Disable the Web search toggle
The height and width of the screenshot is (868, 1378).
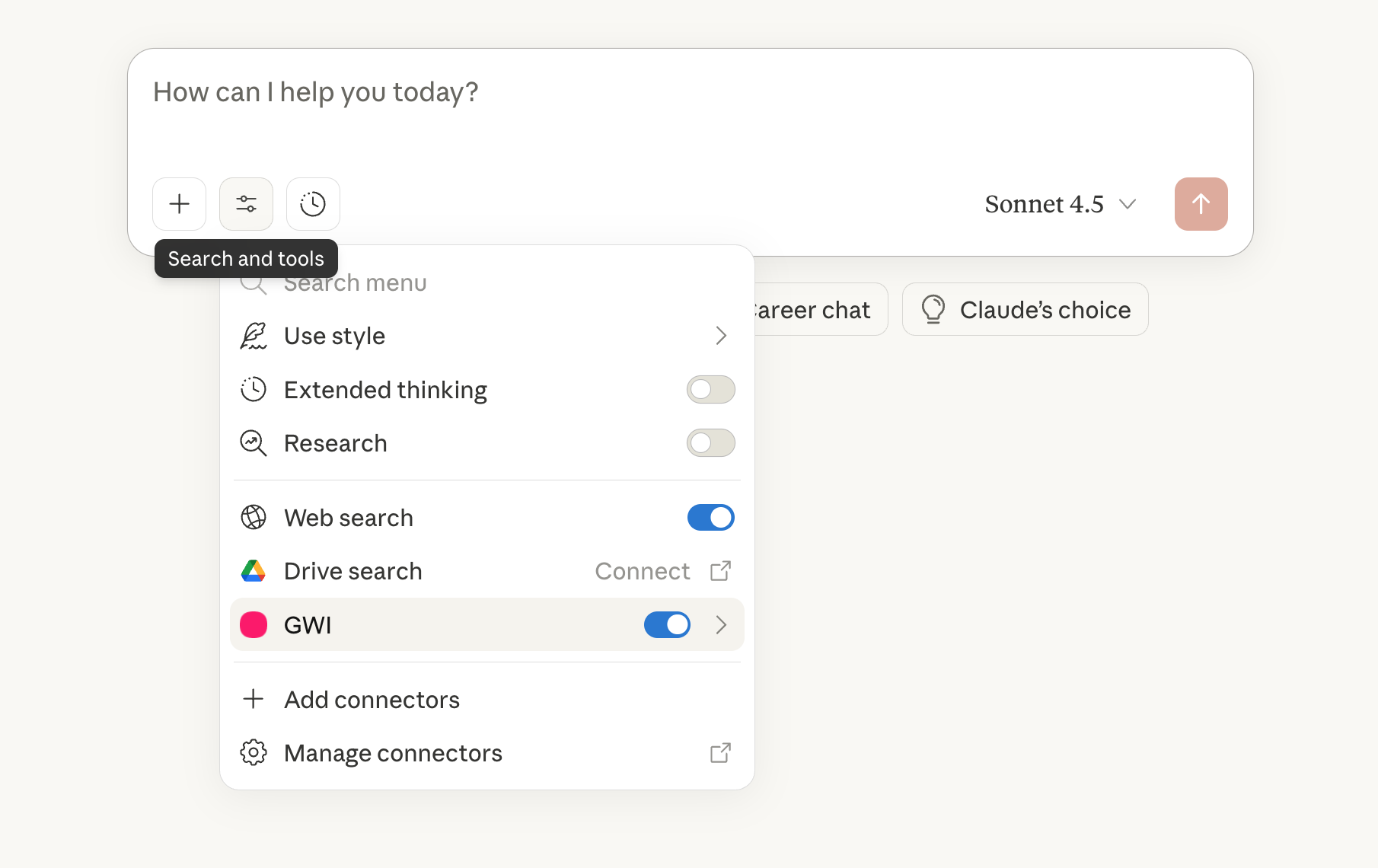[710, 518]
